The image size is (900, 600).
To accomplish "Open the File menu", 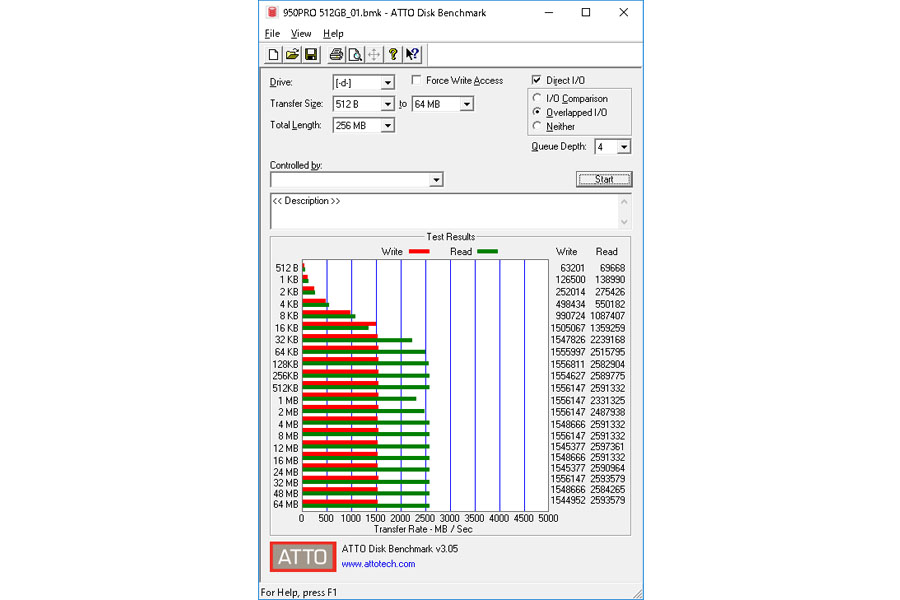I will click(x=272, y=34).
